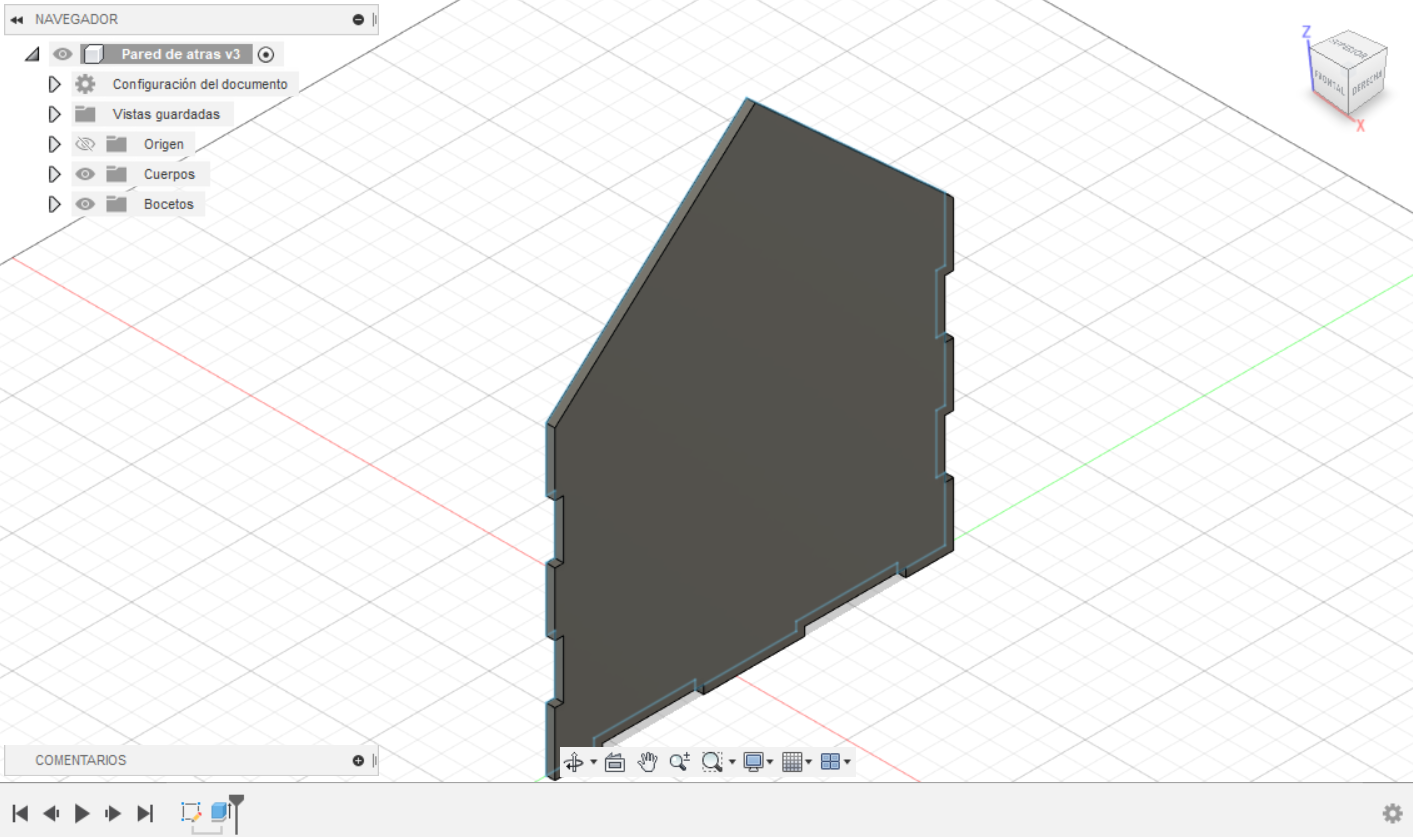The image size is (1413, 837).
Task: Hide the Bocetos sketches folder
Action: [86, 204]
